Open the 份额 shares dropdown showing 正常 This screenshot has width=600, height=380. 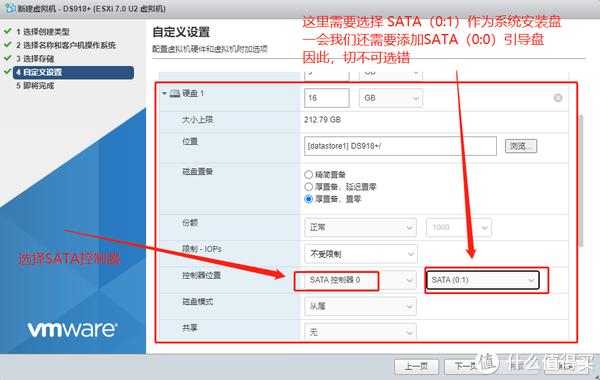(x=360, y=227)
